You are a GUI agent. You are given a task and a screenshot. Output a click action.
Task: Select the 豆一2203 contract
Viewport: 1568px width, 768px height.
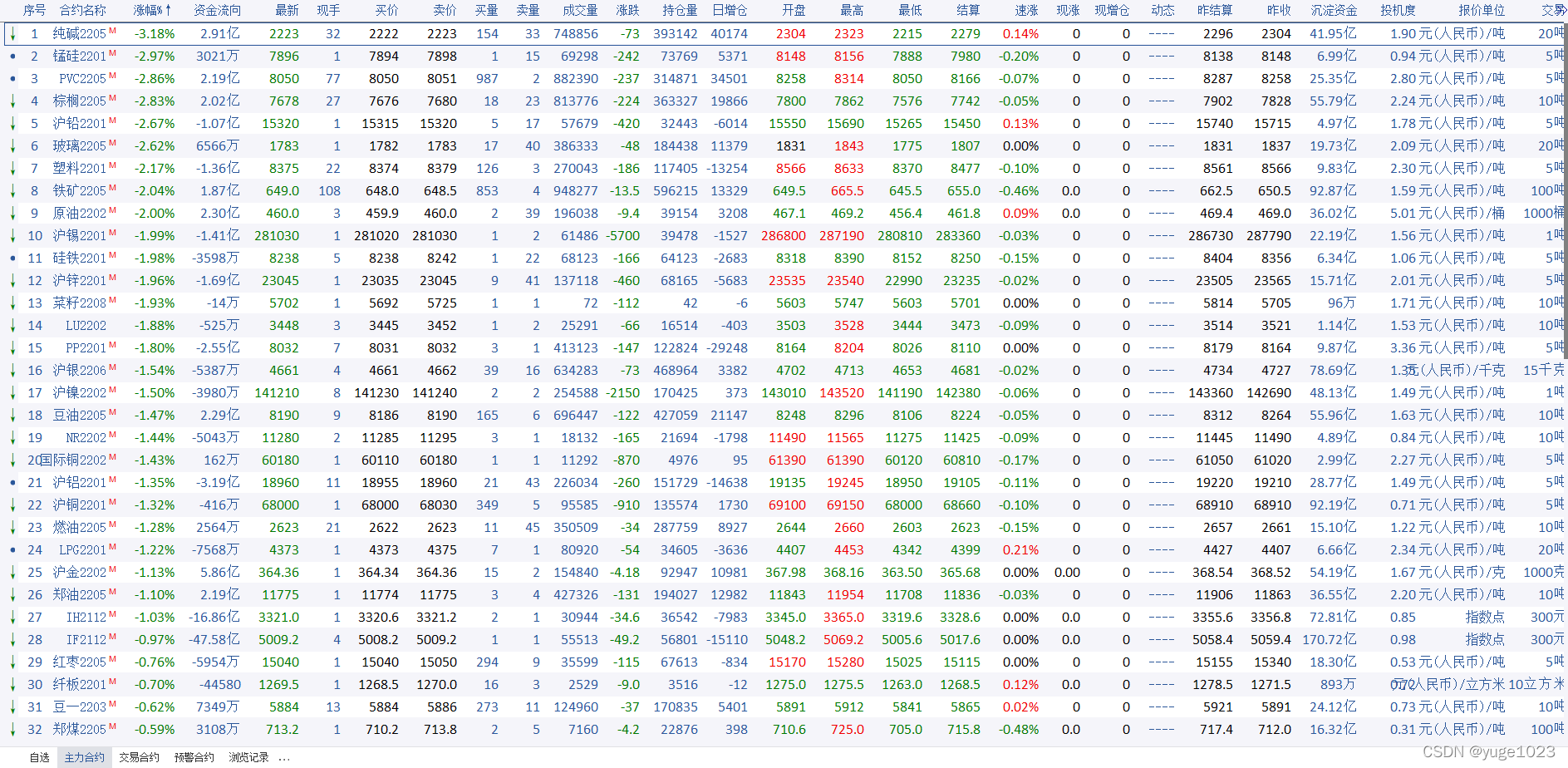point(80,706)
